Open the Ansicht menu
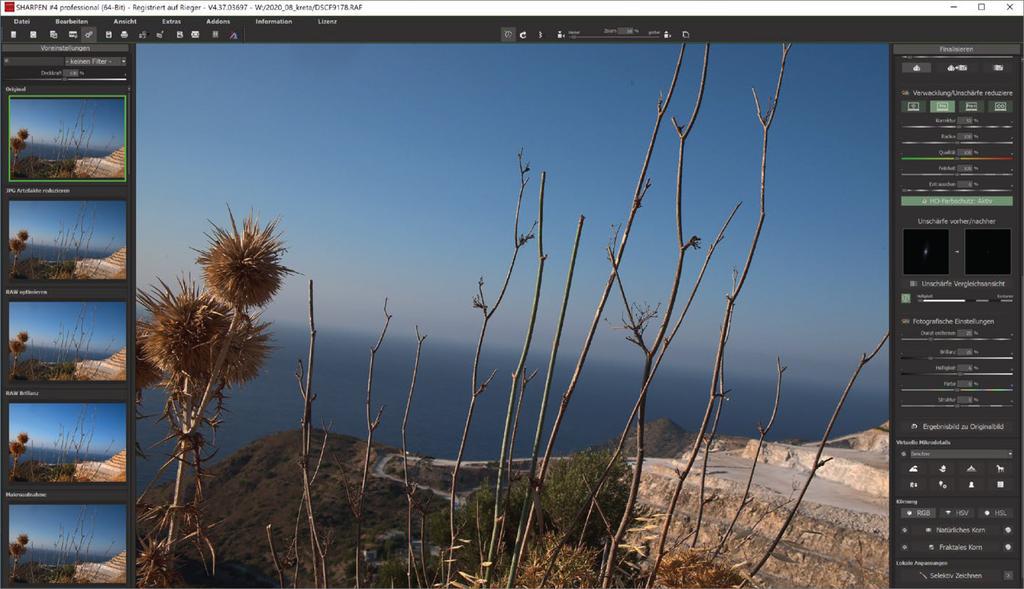This screenshot has width=1024, height=589. coord(125,22)
